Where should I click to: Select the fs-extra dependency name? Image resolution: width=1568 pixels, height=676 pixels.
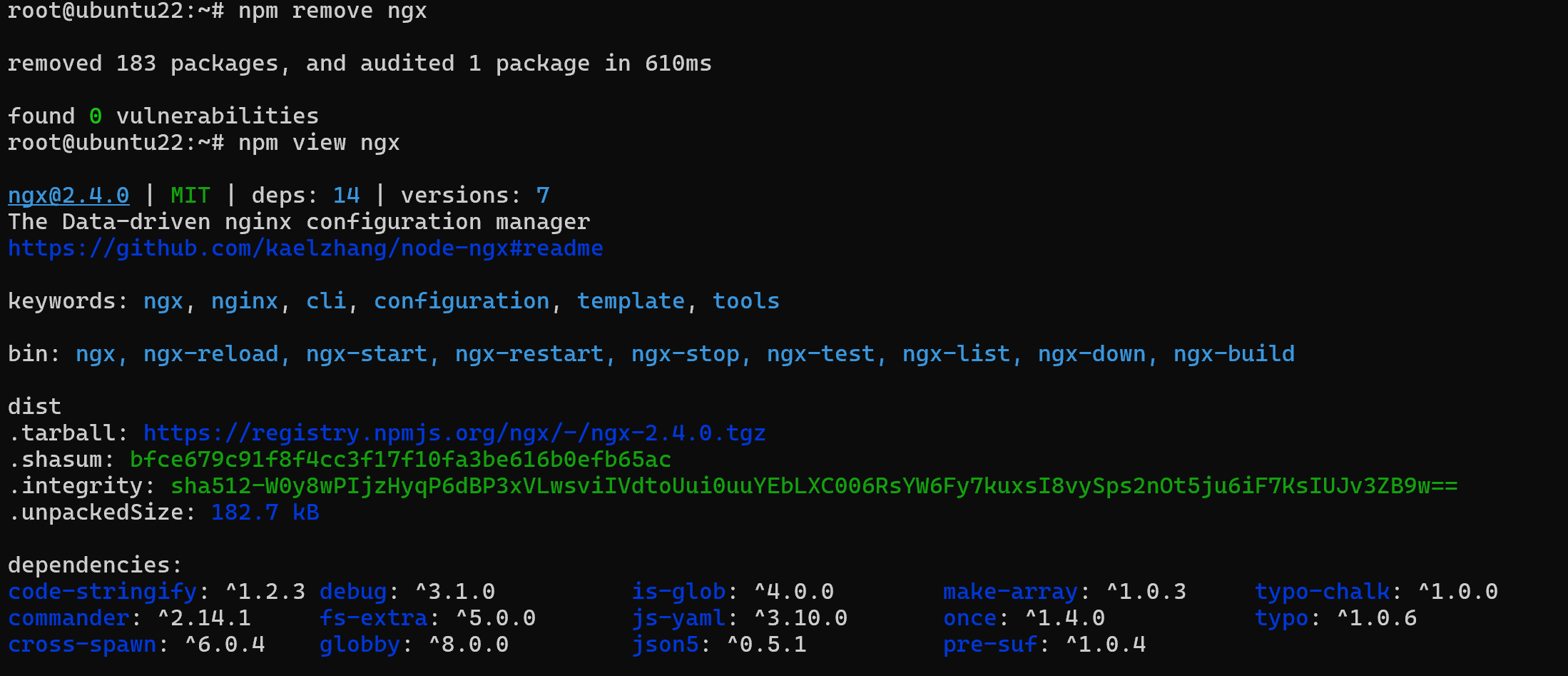point(374,618)
